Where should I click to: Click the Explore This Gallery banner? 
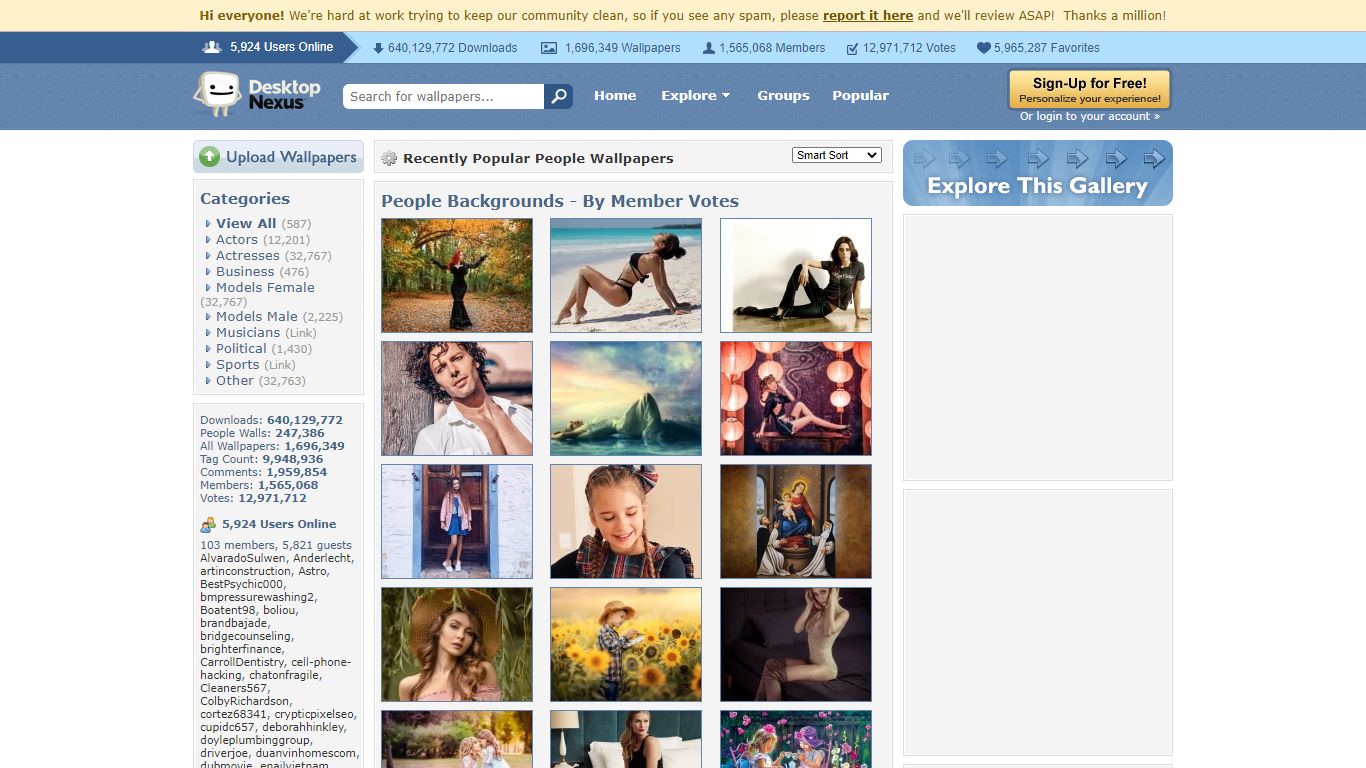pyautogui.click(x=1038, y=173)
